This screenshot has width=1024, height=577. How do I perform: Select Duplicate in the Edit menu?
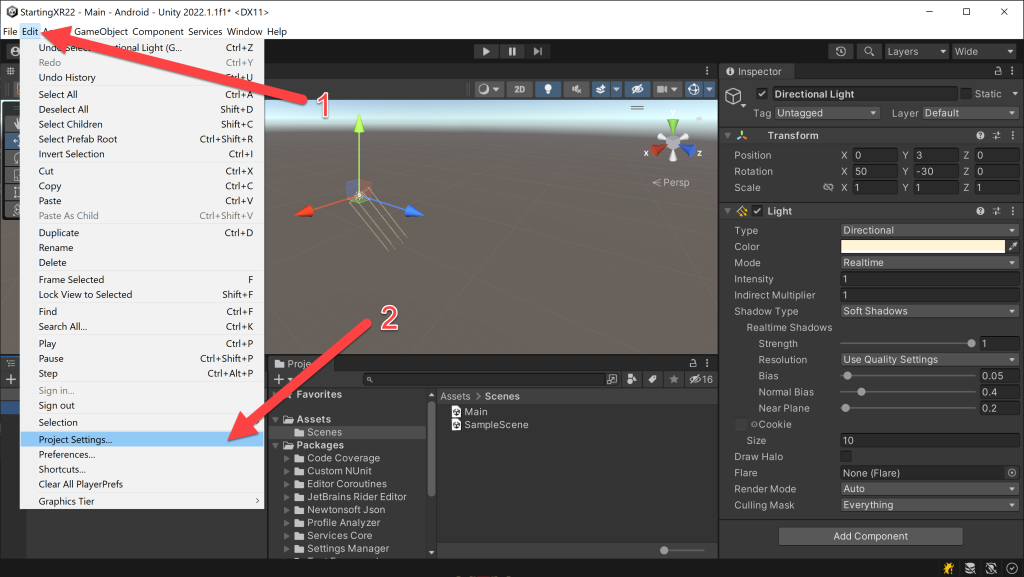[142, 232]
